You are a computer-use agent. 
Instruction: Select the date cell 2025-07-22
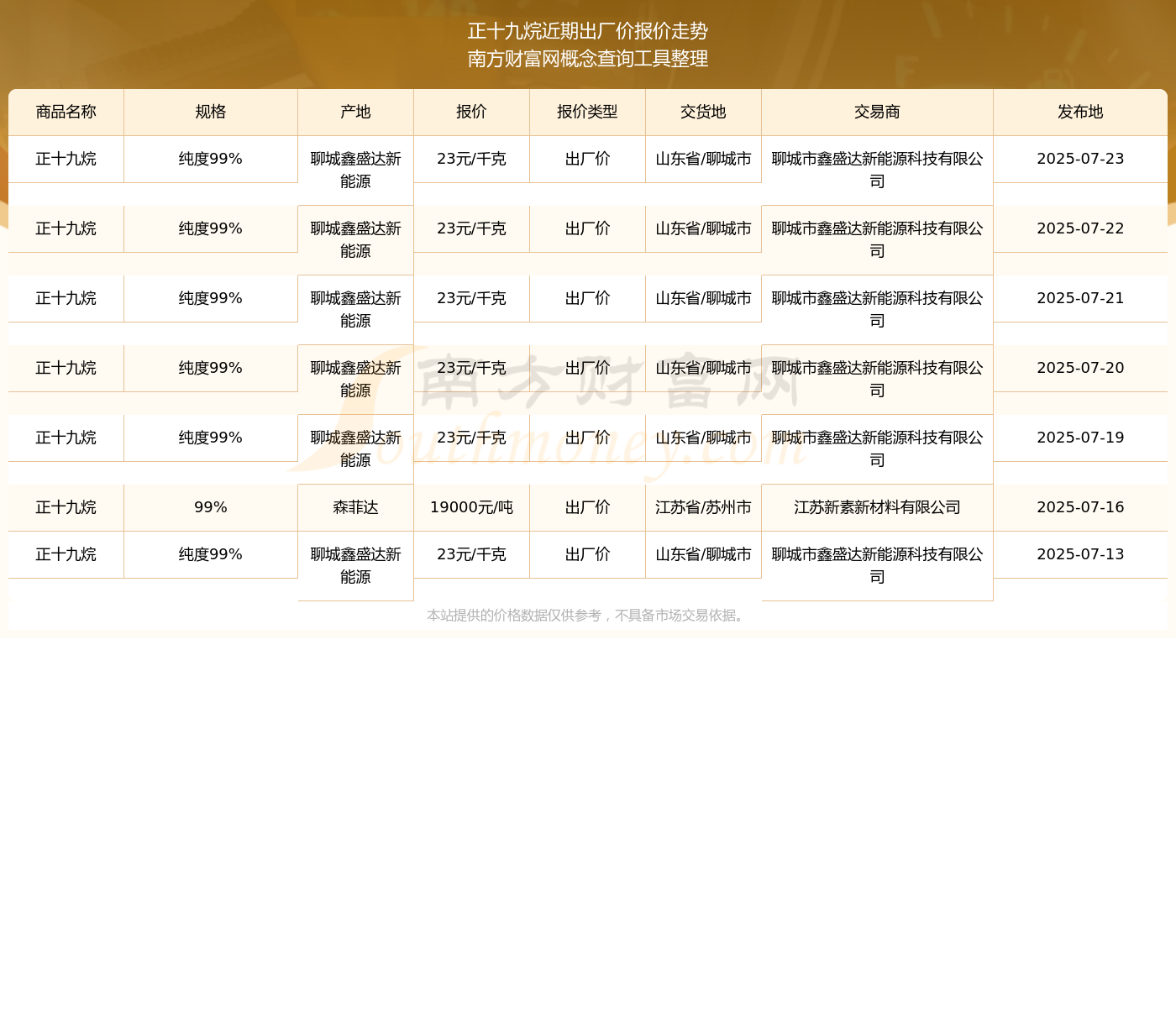[x=1080, y=228]
